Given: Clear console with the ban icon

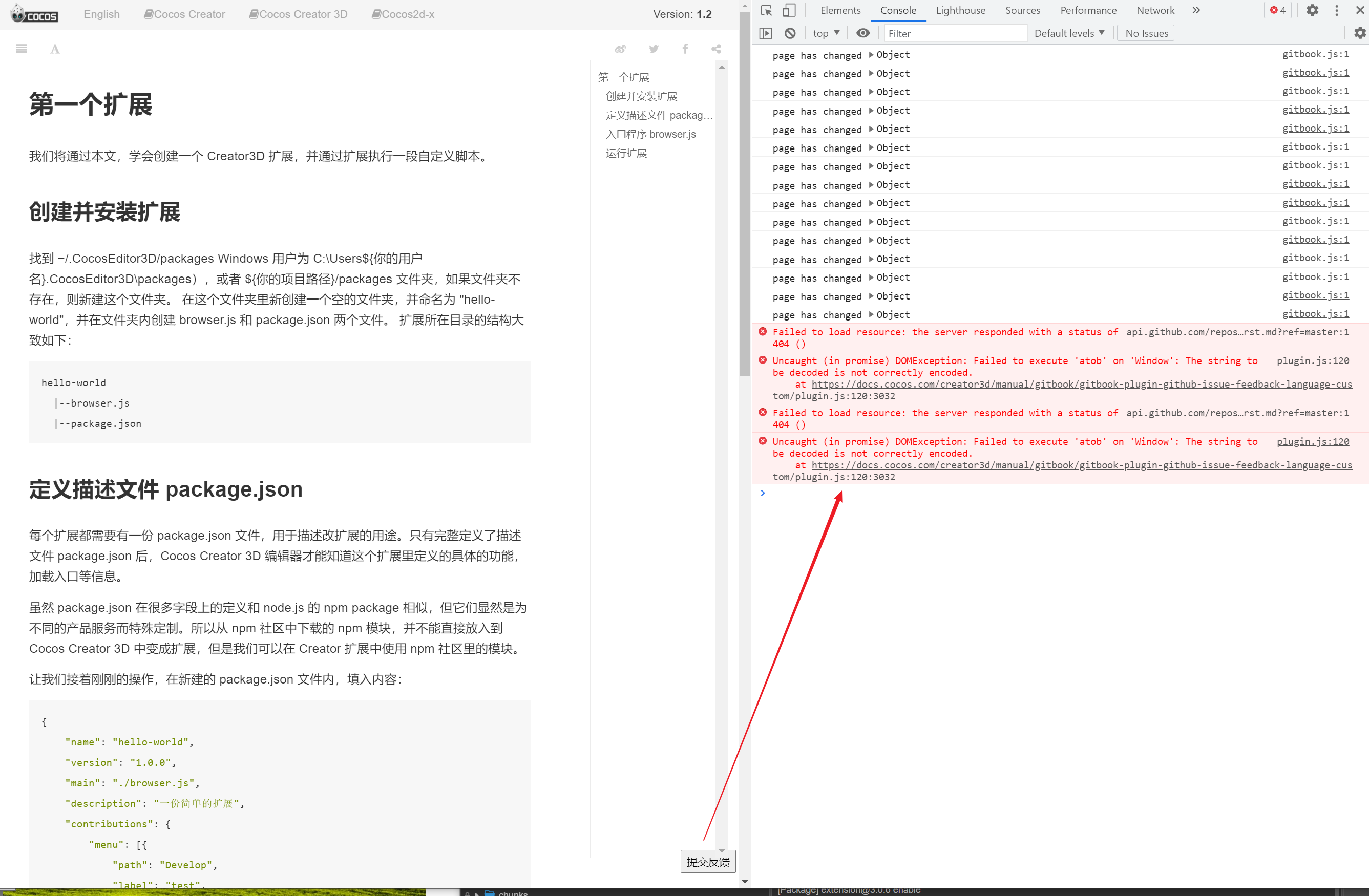Looking at the screenshot, I should (x=790, y=33).
